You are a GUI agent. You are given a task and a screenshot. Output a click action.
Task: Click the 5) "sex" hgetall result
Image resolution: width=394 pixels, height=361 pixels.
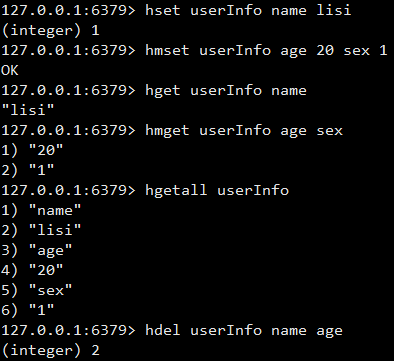coord(37,290)
